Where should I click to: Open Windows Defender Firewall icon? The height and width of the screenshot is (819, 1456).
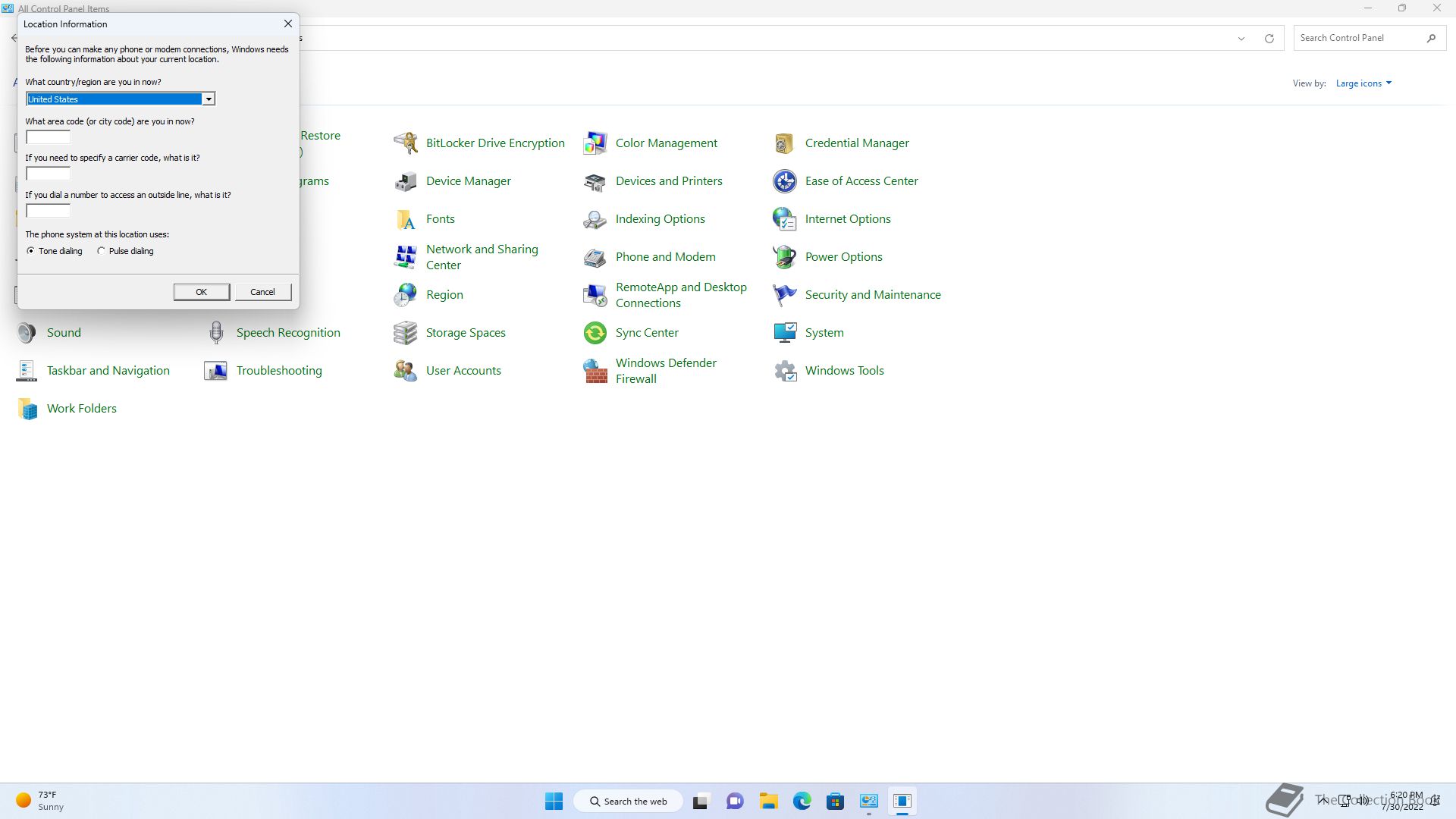pos(595,370)
